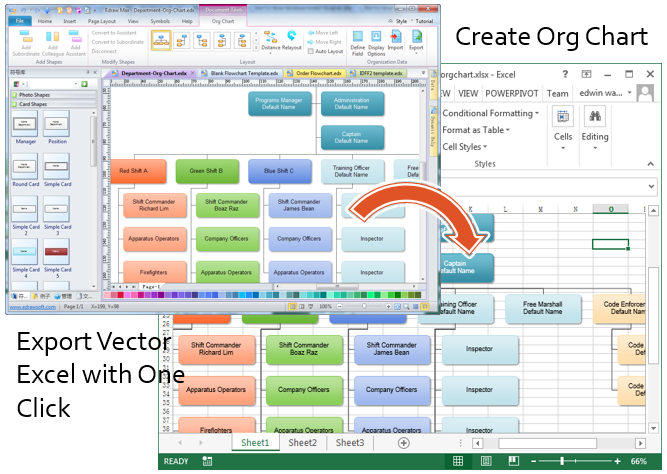Switch to the Sheet2 tab

point(302,443)
